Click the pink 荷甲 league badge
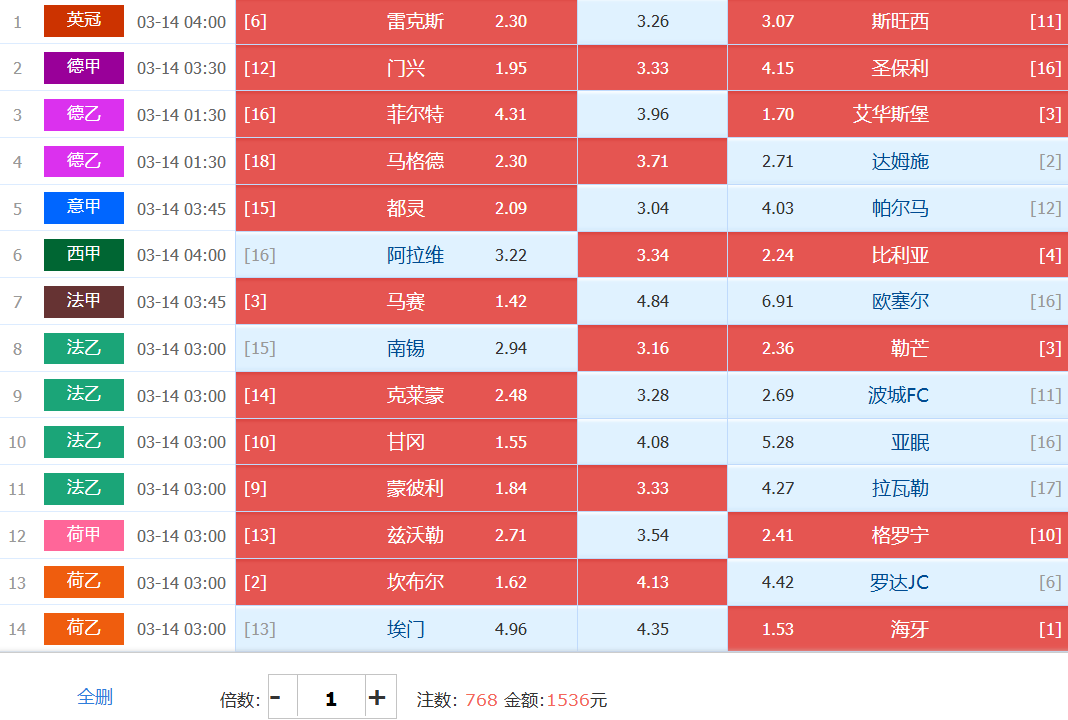This screenshot has width=1068, height=720. 84,535
